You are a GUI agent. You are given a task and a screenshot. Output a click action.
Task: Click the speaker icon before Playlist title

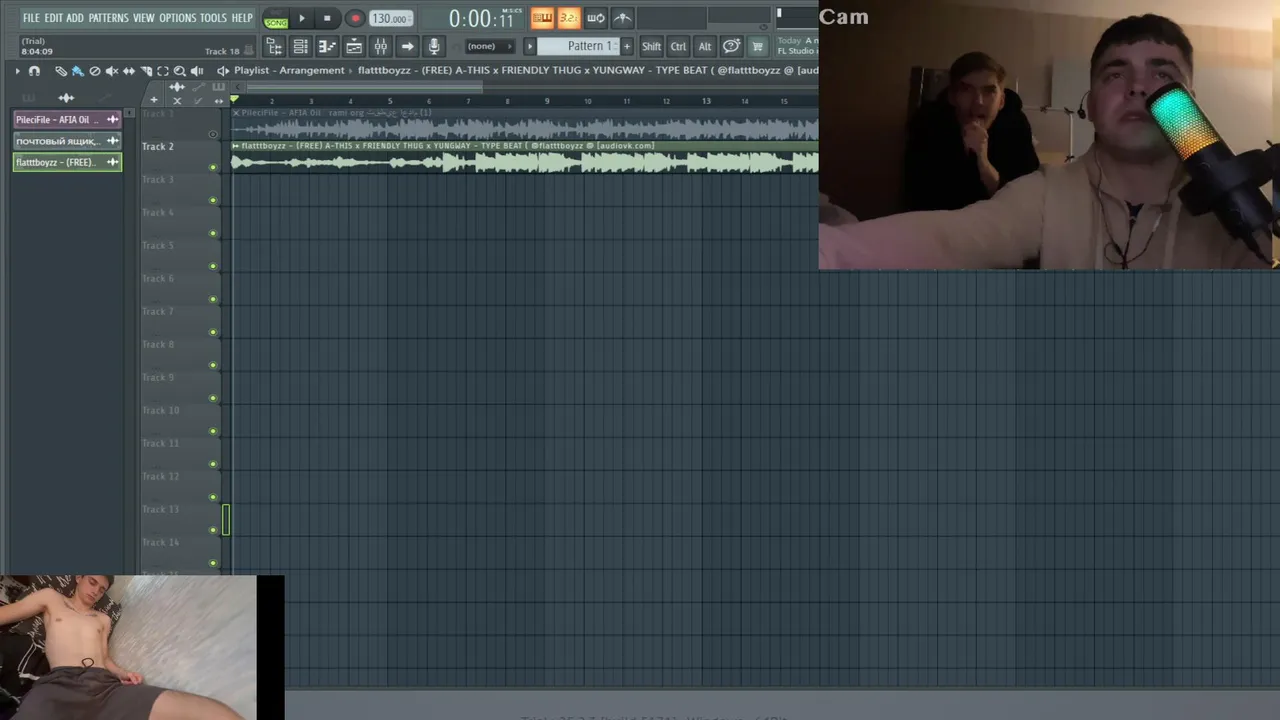(223, 71)
